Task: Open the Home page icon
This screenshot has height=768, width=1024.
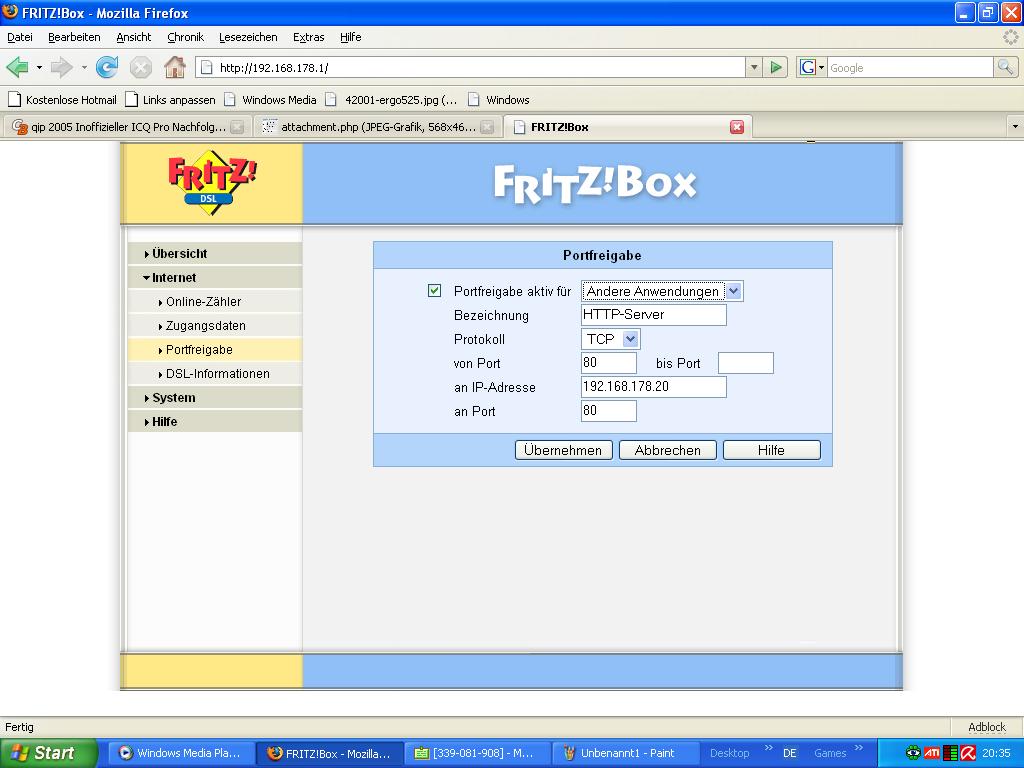Action: pyautogui.click(x=174, y=67)
